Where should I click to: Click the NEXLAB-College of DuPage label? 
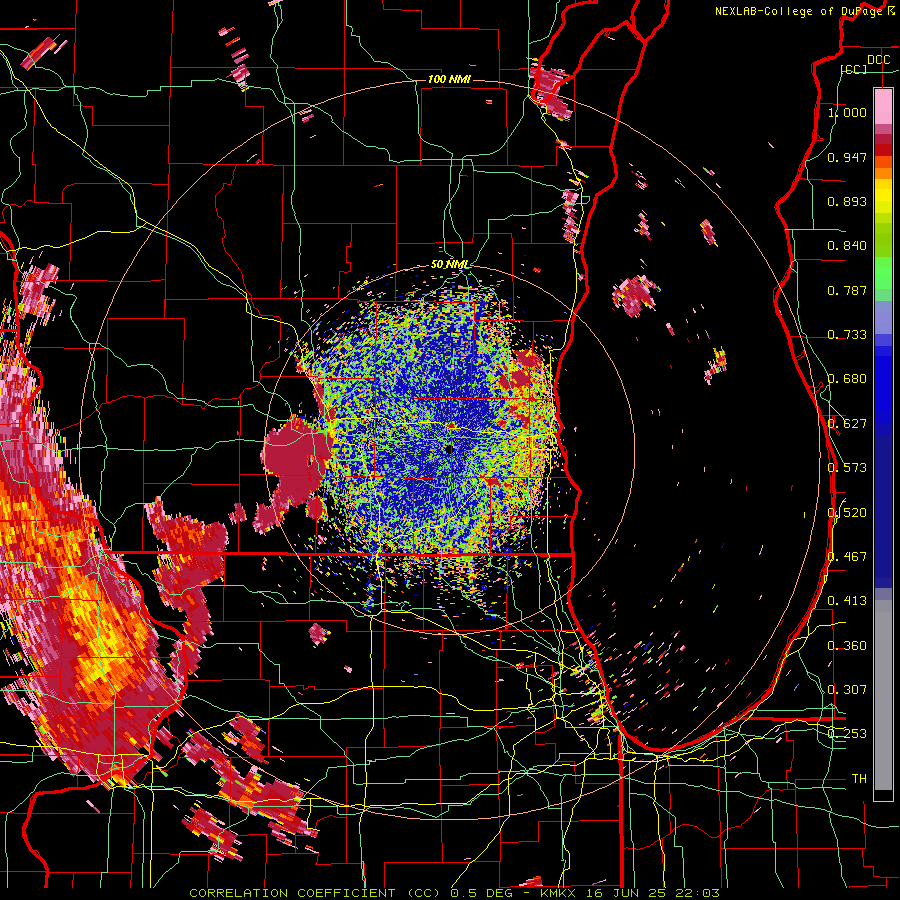click(805, 11)
